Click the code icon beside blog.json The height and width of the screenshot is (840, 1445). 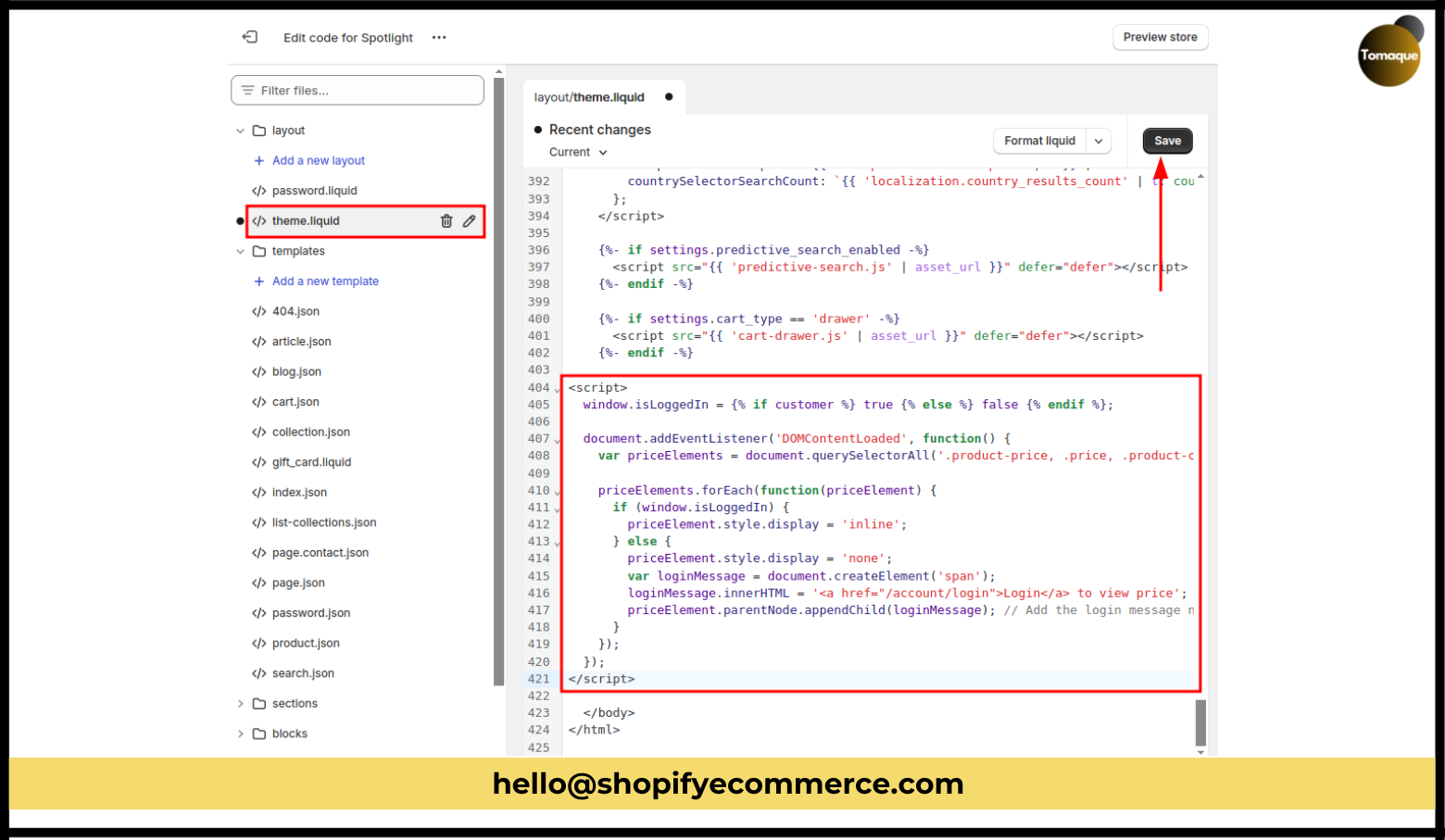coord(259,372)
